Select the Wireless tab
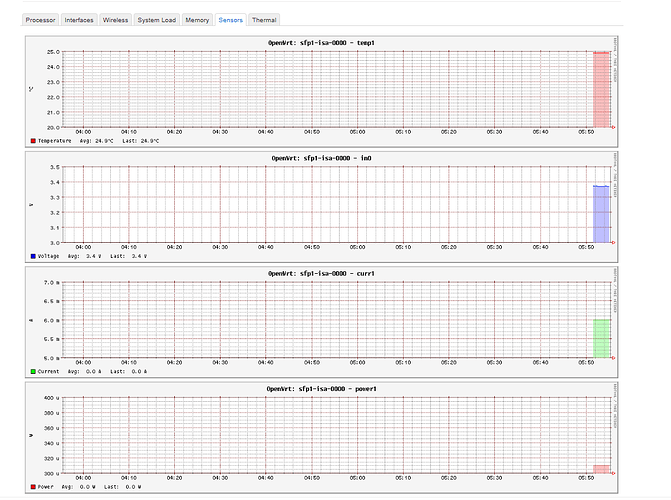This screenshot has width=671, height=500. tap(115, 19)
